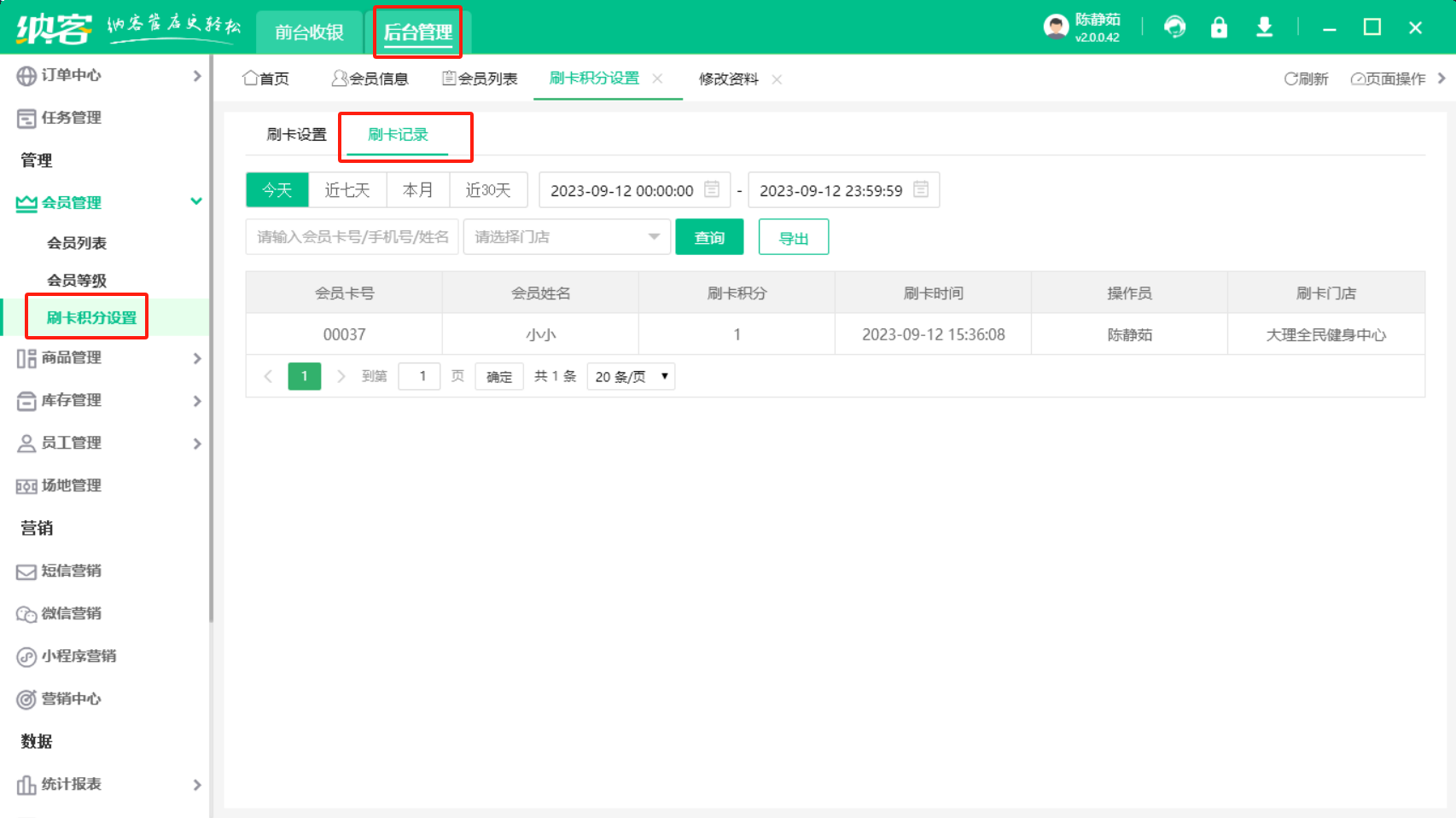Switch to the 前台收银 top tab

(309, 32)
